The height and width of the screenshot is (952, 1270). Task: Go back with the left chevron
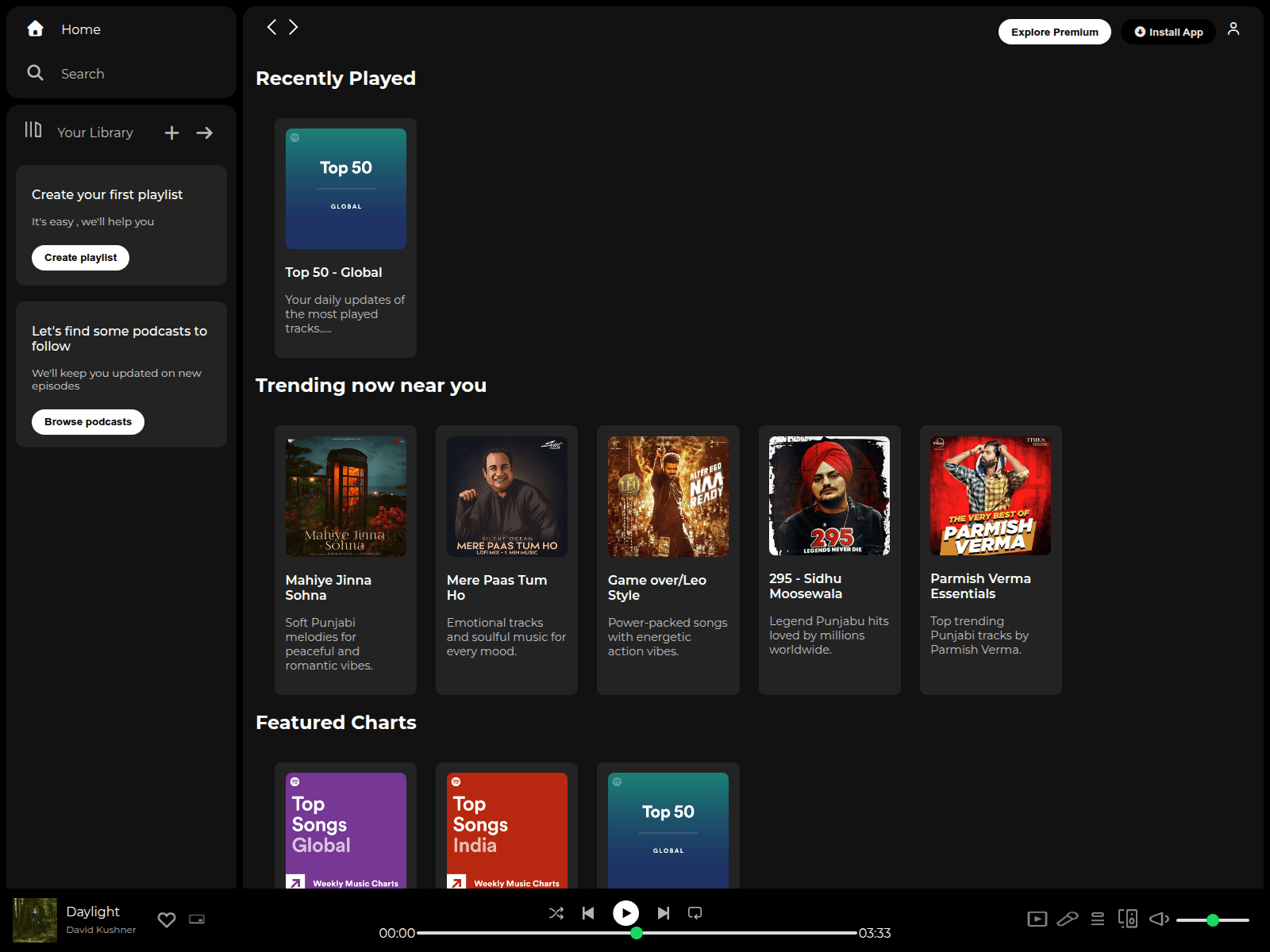click(x=271, y=27)
